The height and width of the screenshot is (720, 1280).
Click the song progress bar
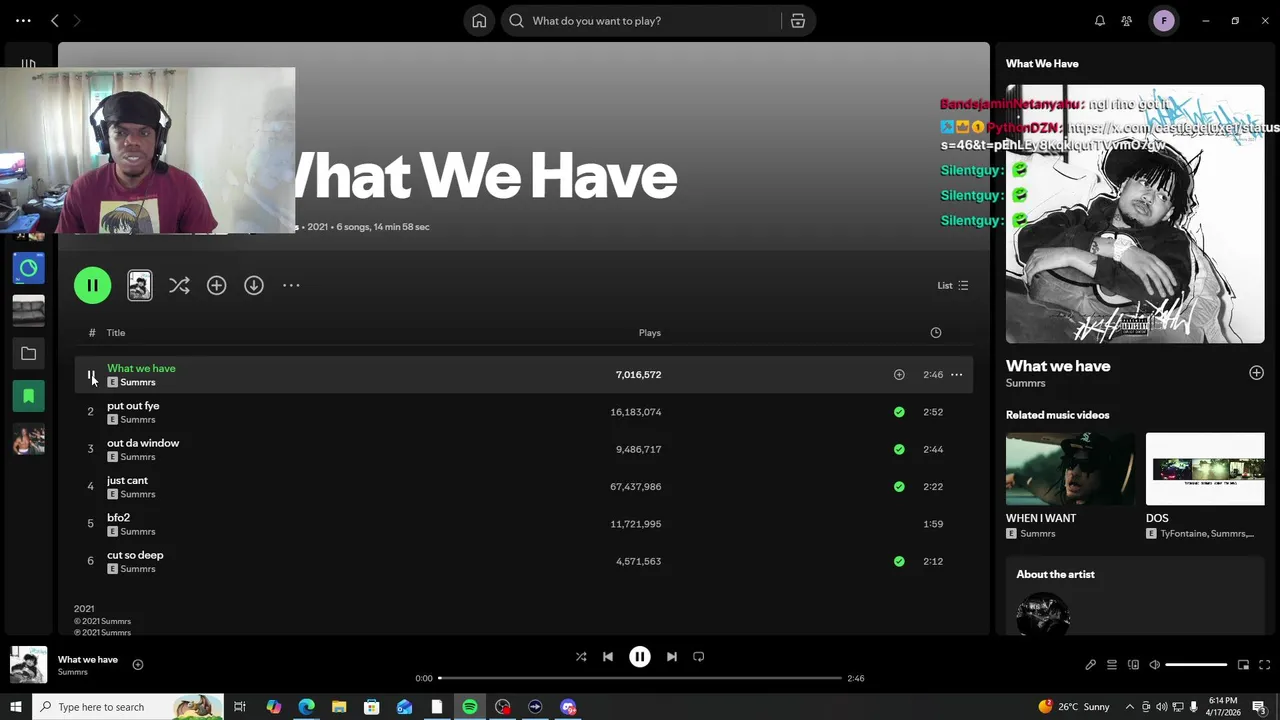(x=640, y=678)
